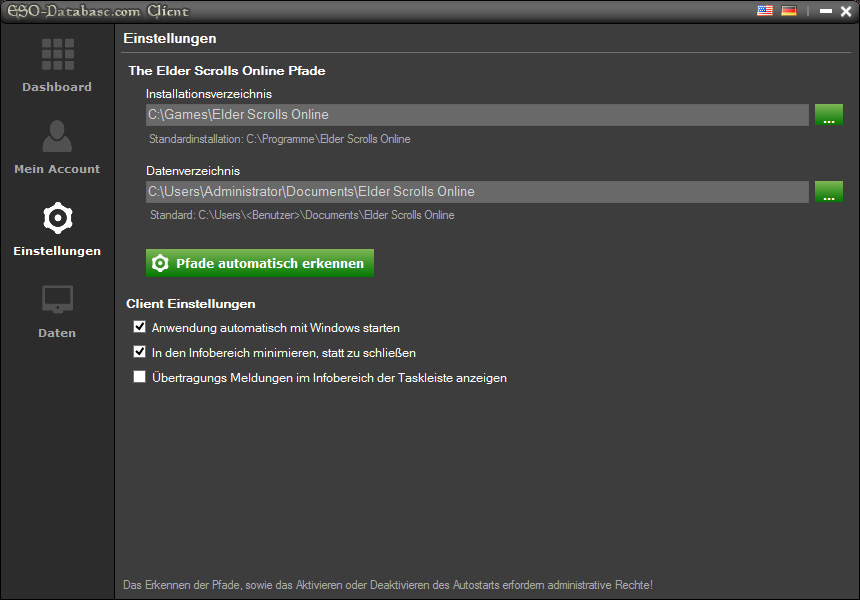Open the Daten monitor icon
860x600 pixels.
click(58, 299)
